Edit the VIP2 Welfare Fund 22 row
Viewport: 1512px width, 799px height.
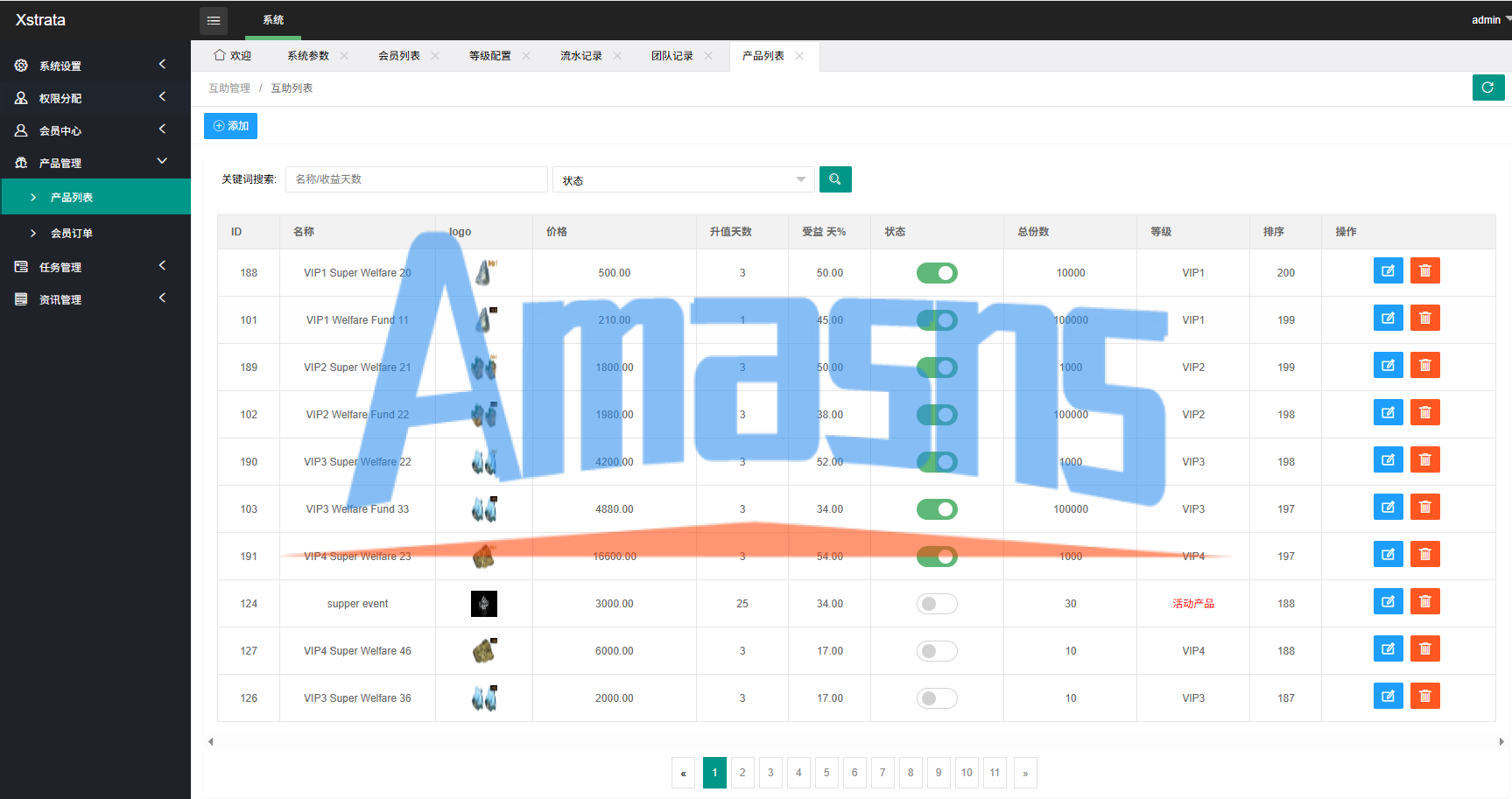tap(1389, 413)
